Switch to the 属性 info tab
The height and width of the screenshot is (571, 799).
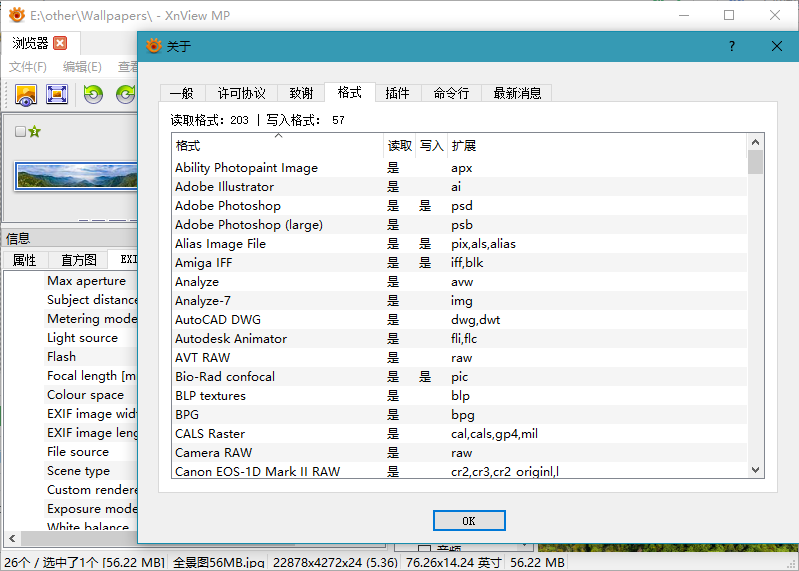coord(24,260)
